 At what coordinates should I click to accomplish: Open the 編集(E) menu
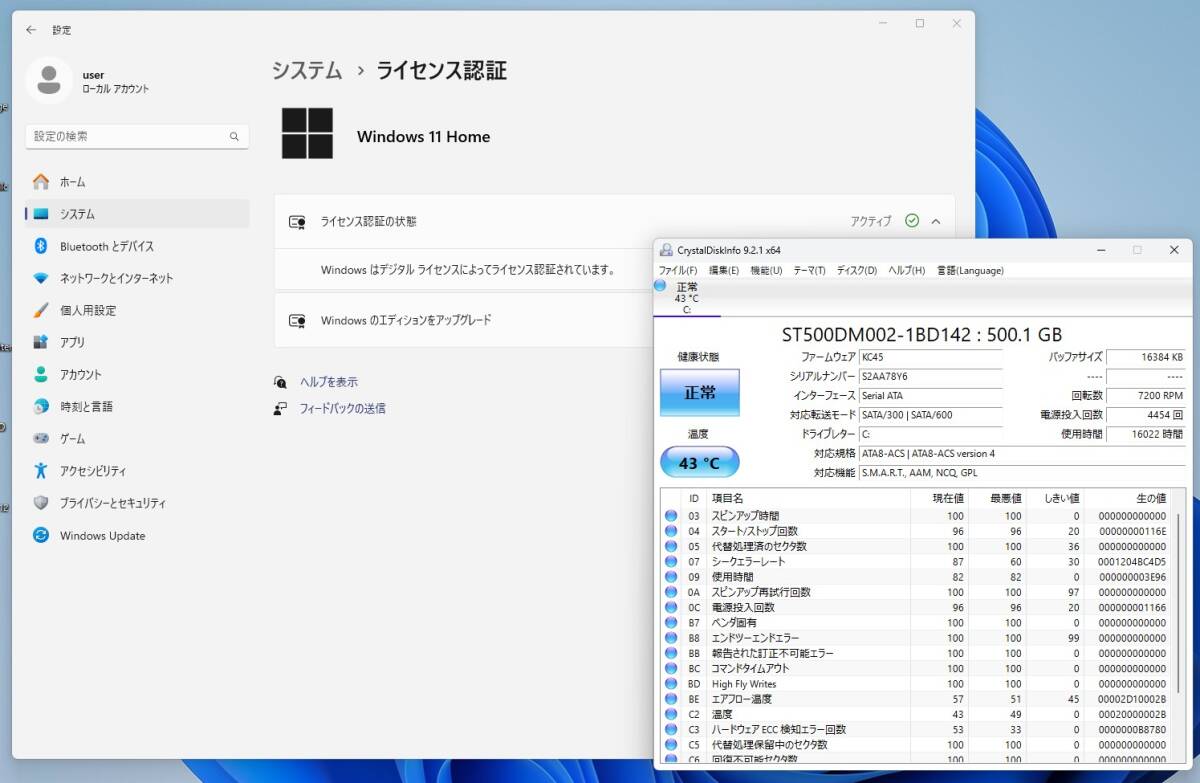724,270
